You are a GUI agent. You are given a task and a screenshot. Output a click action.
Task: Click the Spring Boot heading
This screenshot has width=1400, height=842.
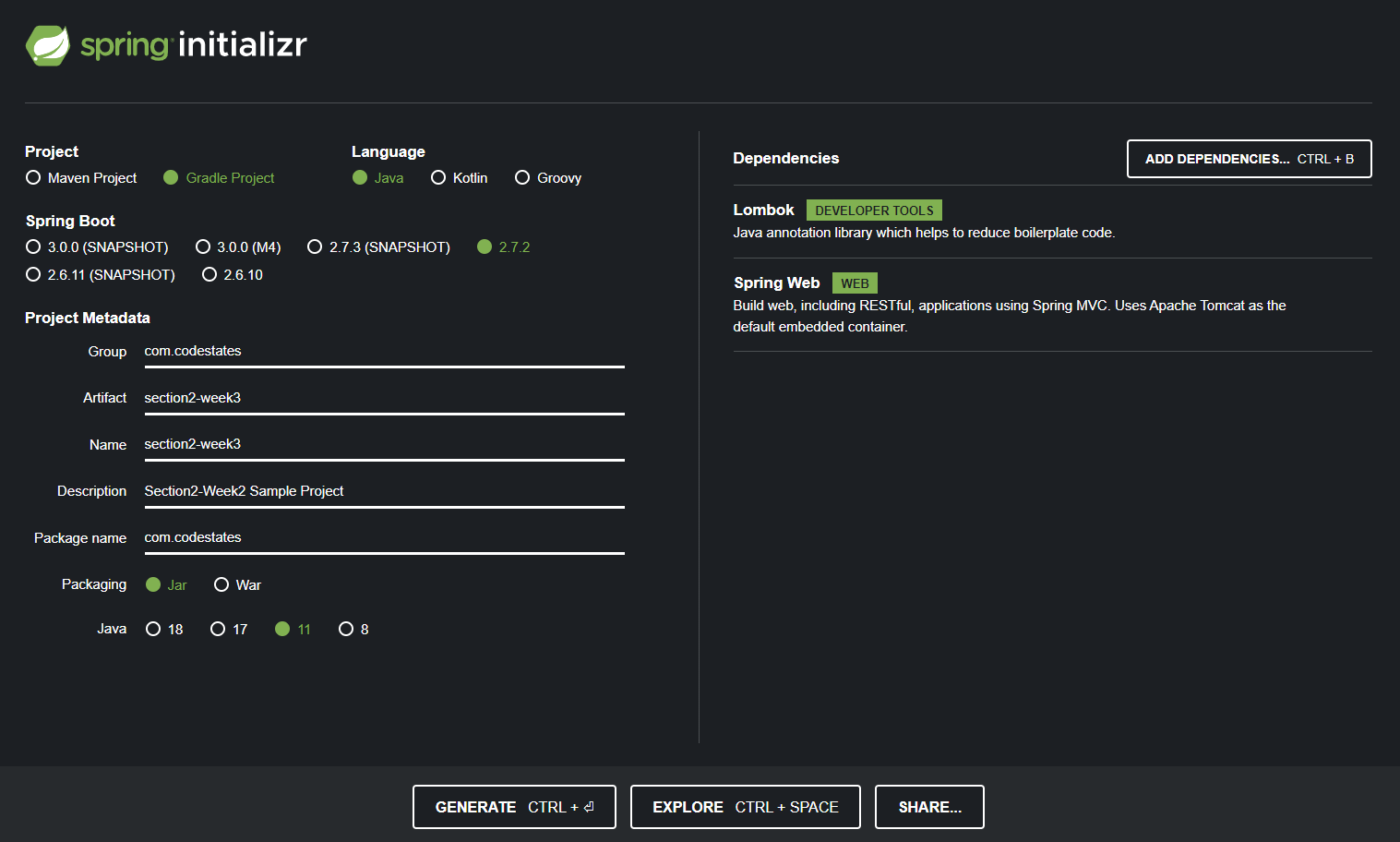(70, 221)
